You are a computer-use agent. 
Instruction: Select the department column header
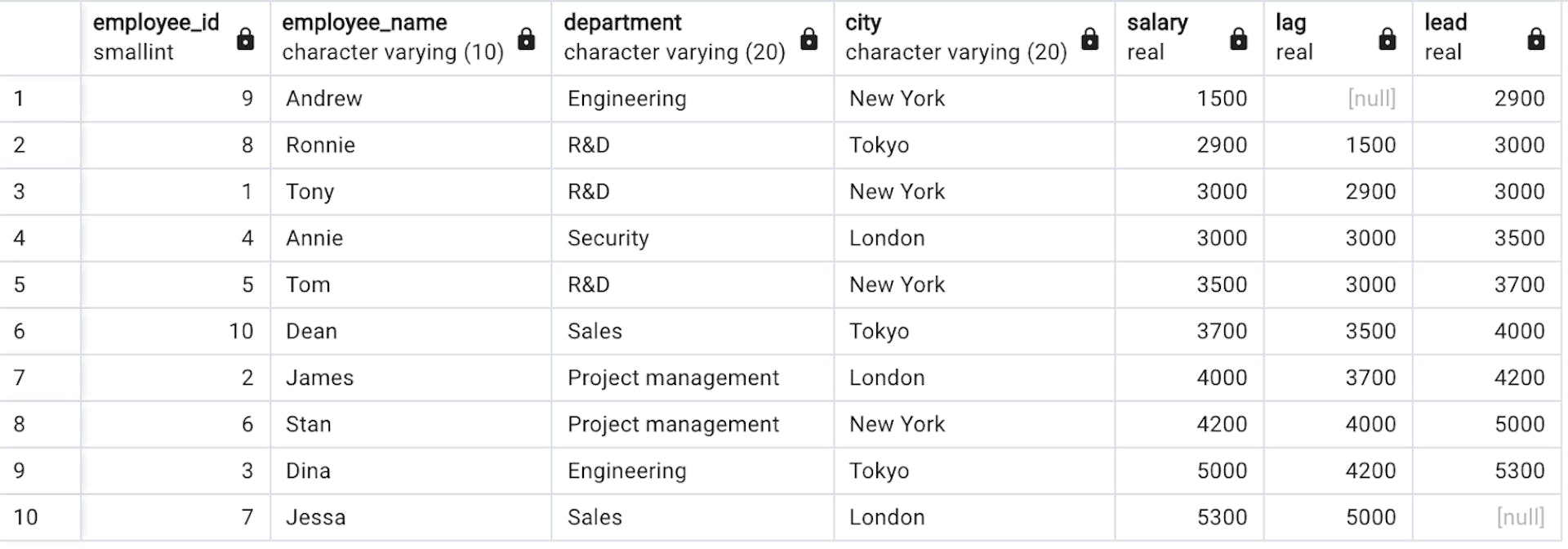coord(674,37)
